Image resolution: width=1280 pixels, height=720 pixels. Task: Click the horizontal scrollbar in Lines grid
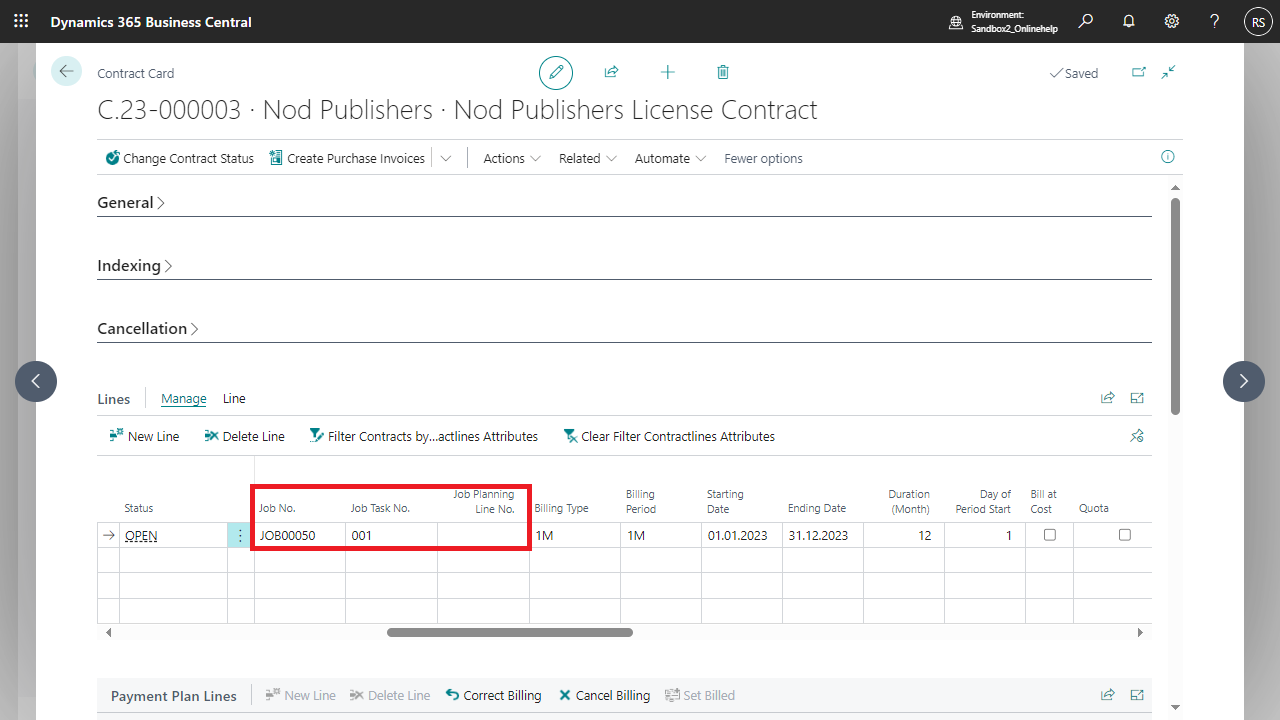[510, 632]
